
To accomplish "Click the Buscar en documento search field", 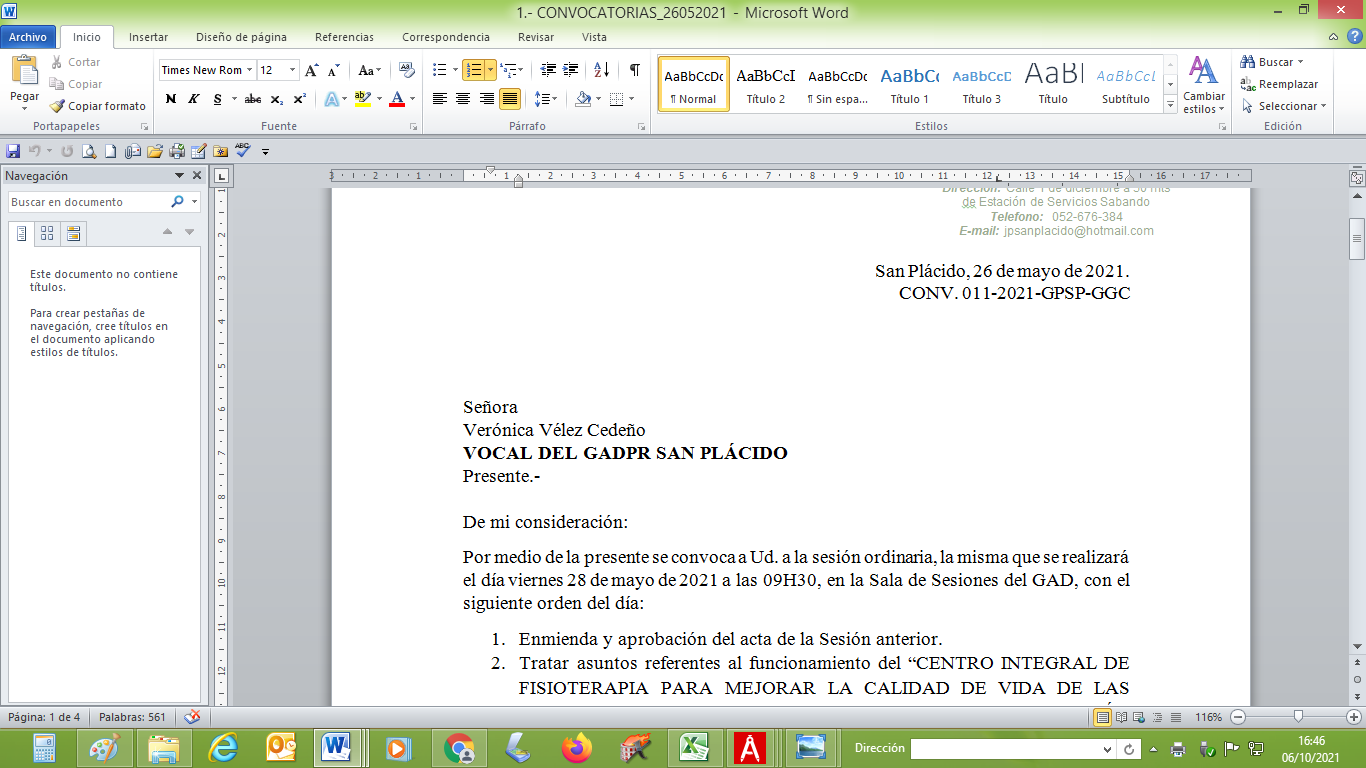I will click(x=88, y=202).
